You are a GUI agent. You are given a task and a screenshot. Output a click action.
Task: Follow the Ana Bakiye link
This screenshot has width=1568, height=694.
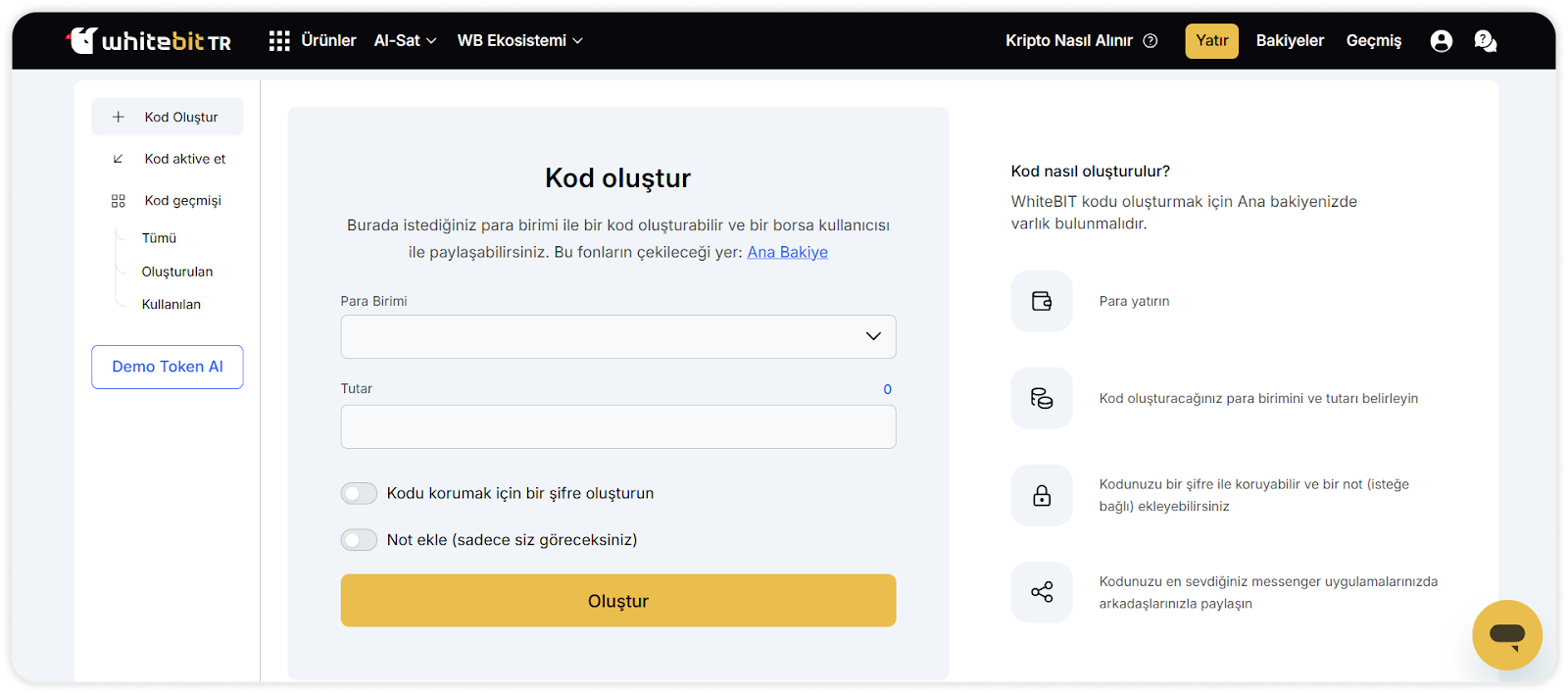tap(787, 252)
